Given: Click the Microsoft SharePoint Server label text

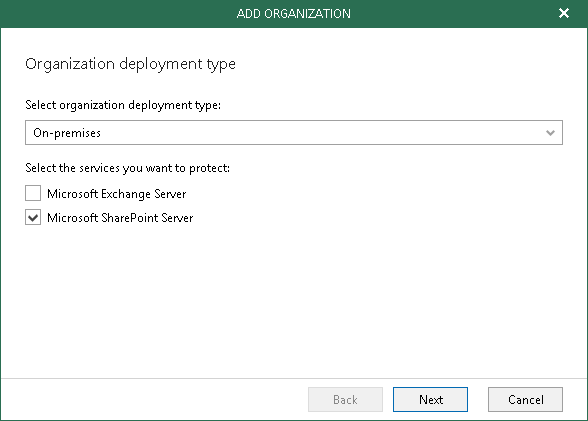Looking at the screenshot, I should 120,218.
